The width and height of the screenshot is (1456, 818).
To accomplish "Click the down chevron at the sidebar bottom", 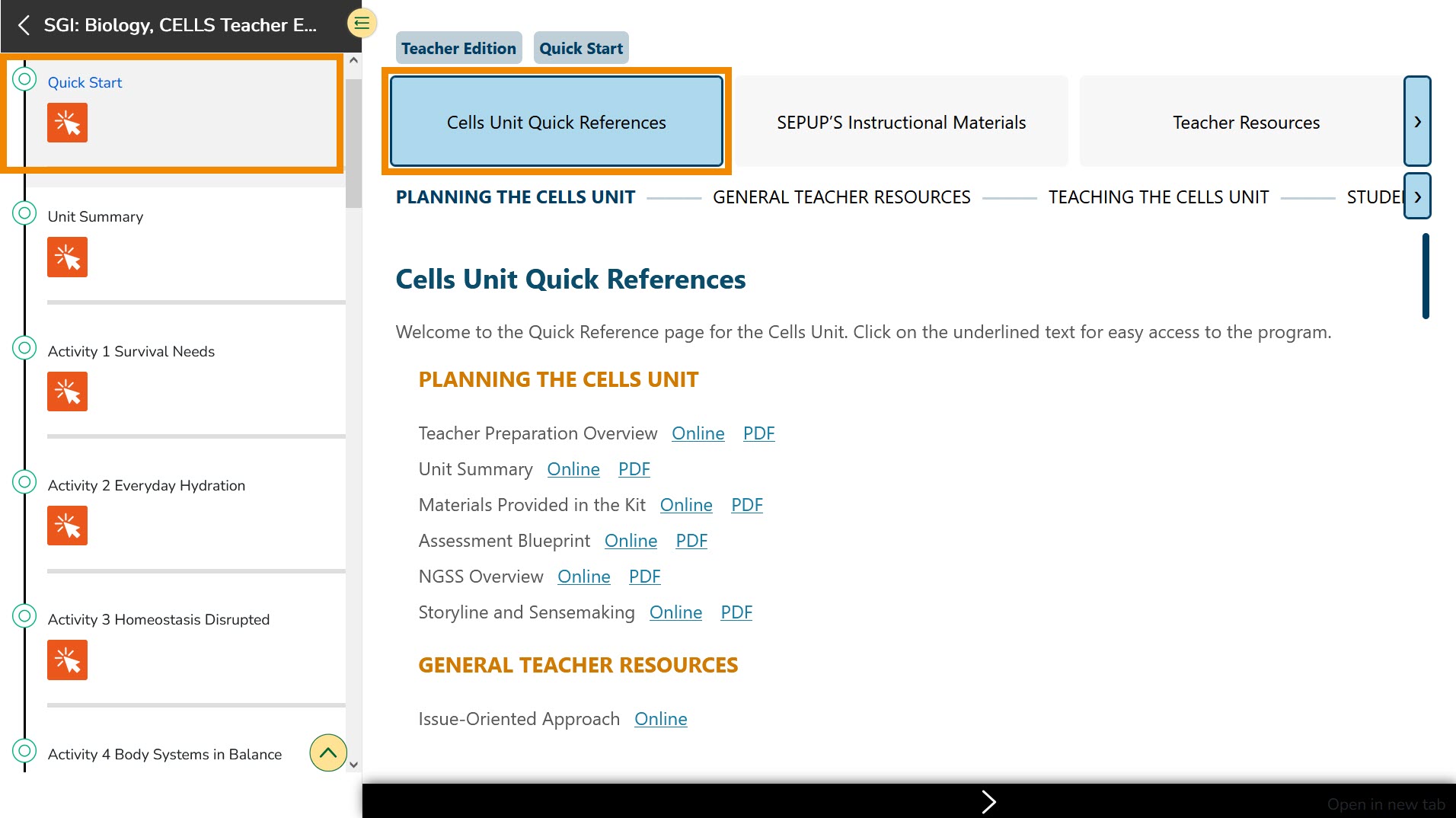I will coord(353,762).
